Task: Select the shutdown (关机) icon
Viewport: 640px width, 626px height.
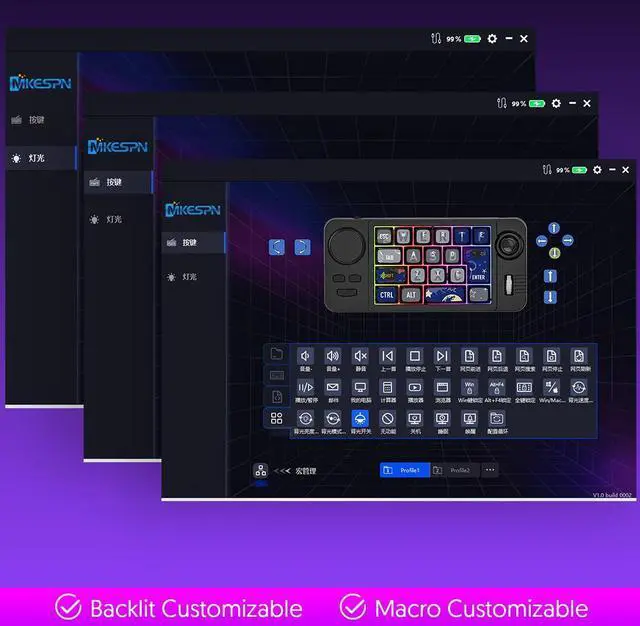Action: click(415, 418)
